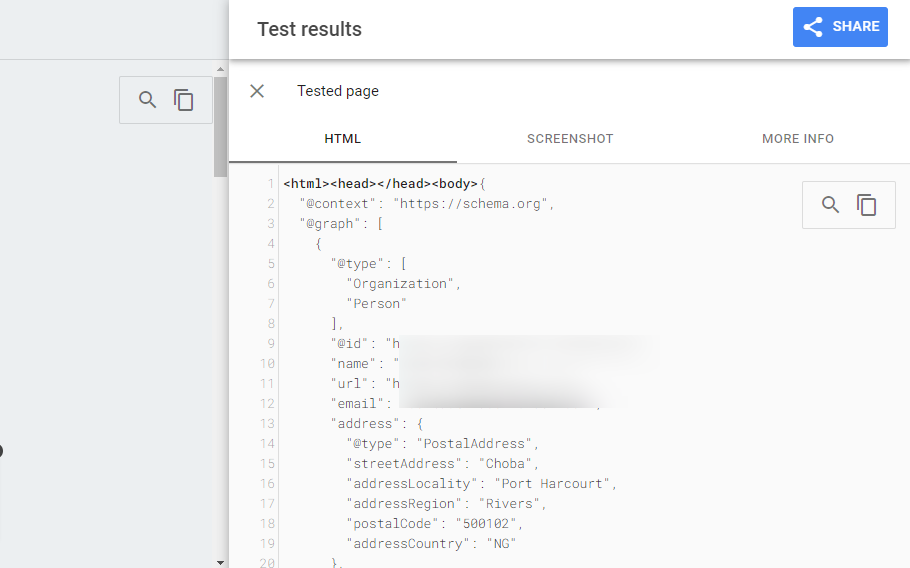Click the Test results heading
The width and height of the screenshot is (910, 568).
pyautogui.click(x=309, y=29)
